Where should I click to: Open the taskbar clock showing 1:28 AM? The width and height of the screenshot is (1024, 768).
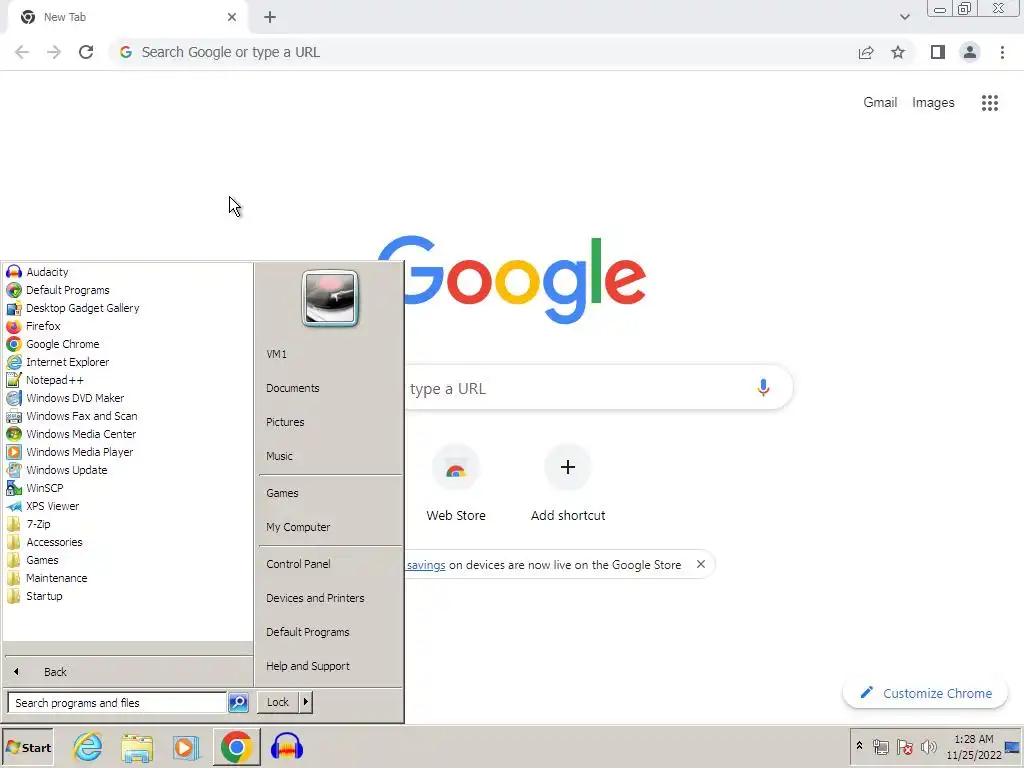pos(974,747)
